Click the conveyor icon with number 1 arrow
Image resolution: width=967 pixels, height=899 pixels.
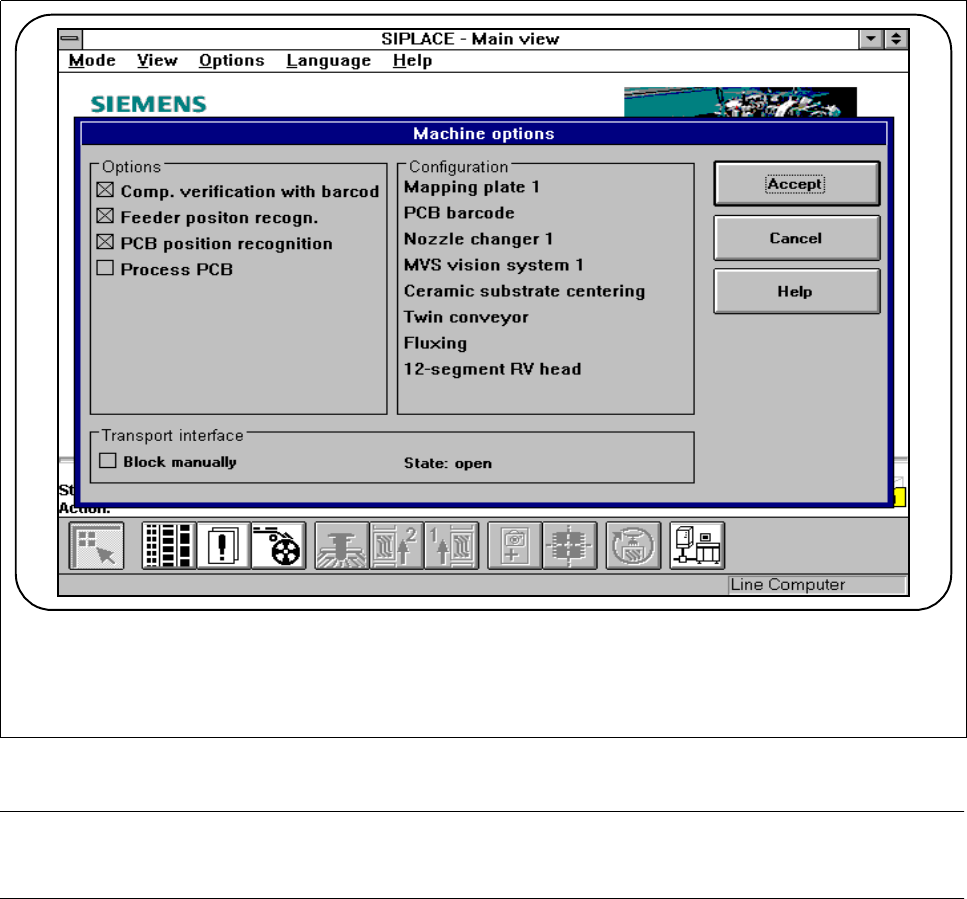pos(451,546)
